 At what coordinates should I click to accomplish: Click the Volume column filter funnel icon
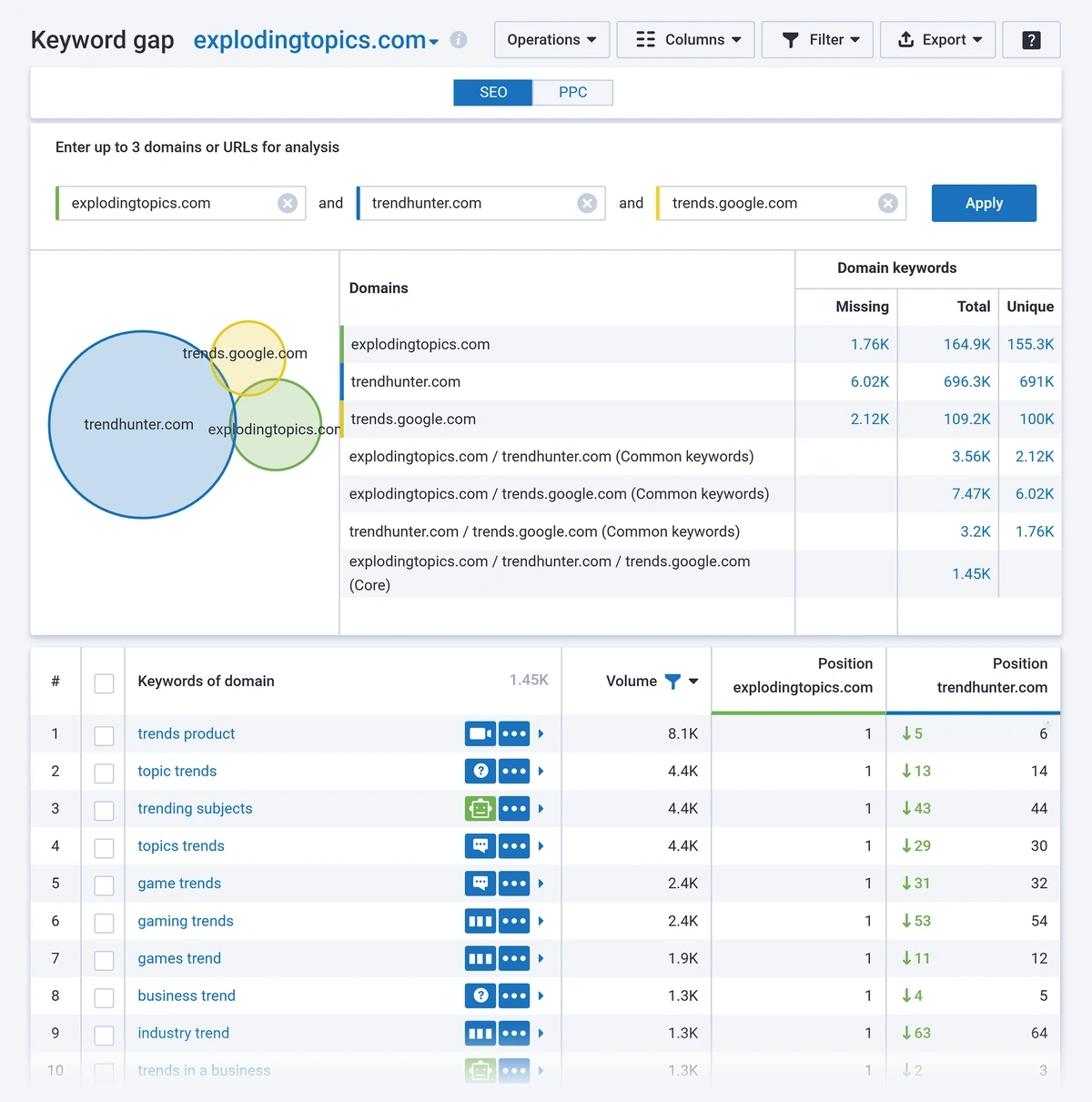pyautogui.click(x=672, y=682)
